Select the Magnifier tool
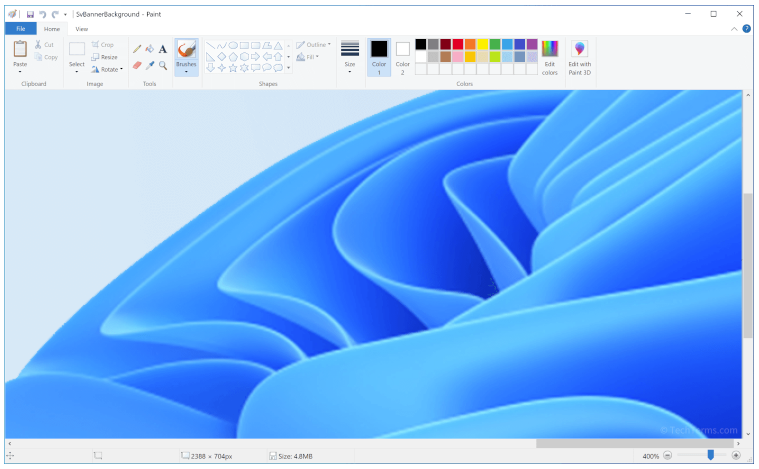Screen dimensions: 759x469 click(163, 65)
